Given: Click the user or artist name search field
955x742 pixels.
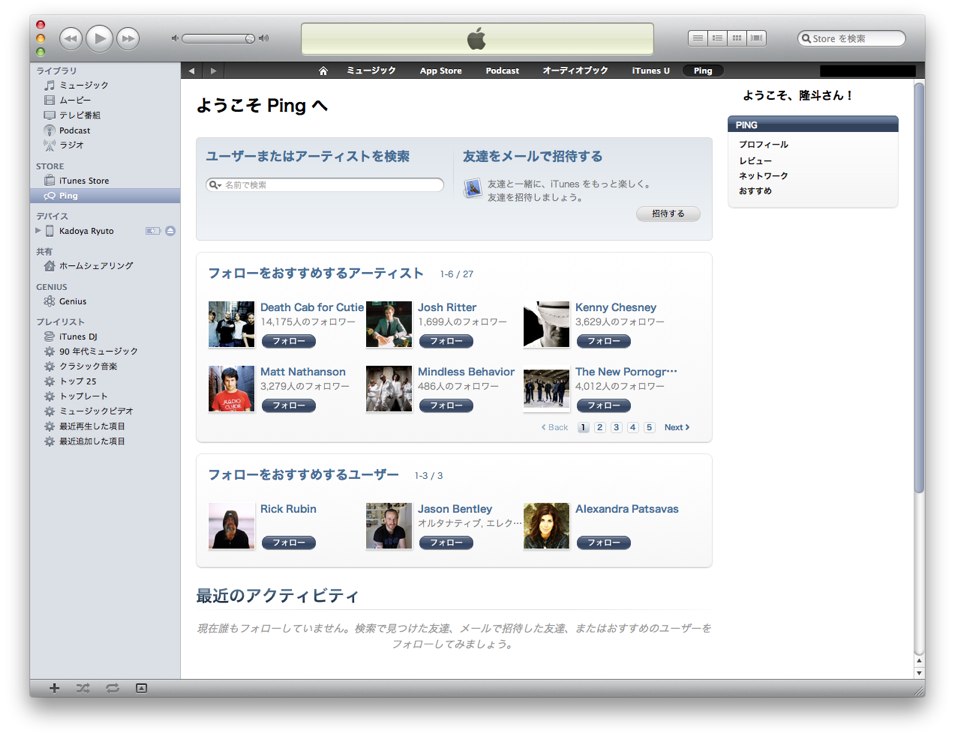Looking at the screenshot, I should tap(325, 185).
